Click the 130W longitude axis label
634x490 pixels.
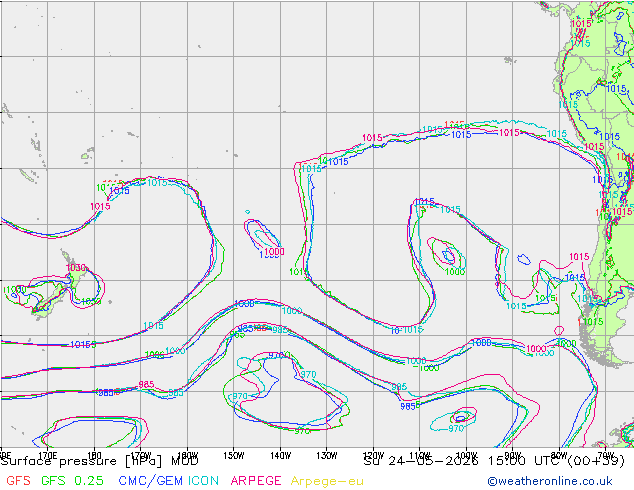(327, 455)
